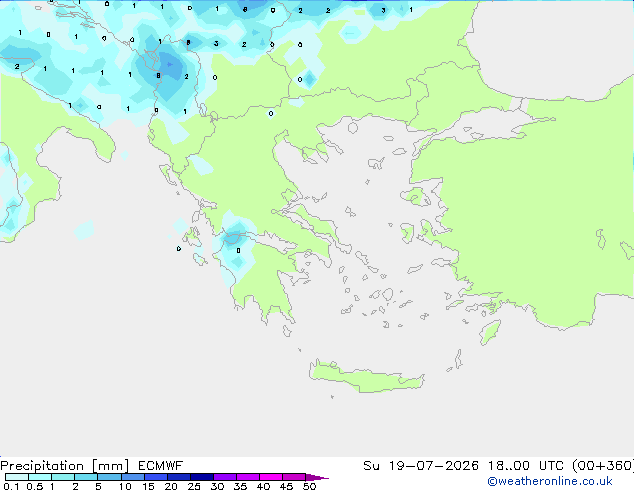Click the '[mm]' unit label
Viewport: 634px width, 490px height.
(110, 466)
